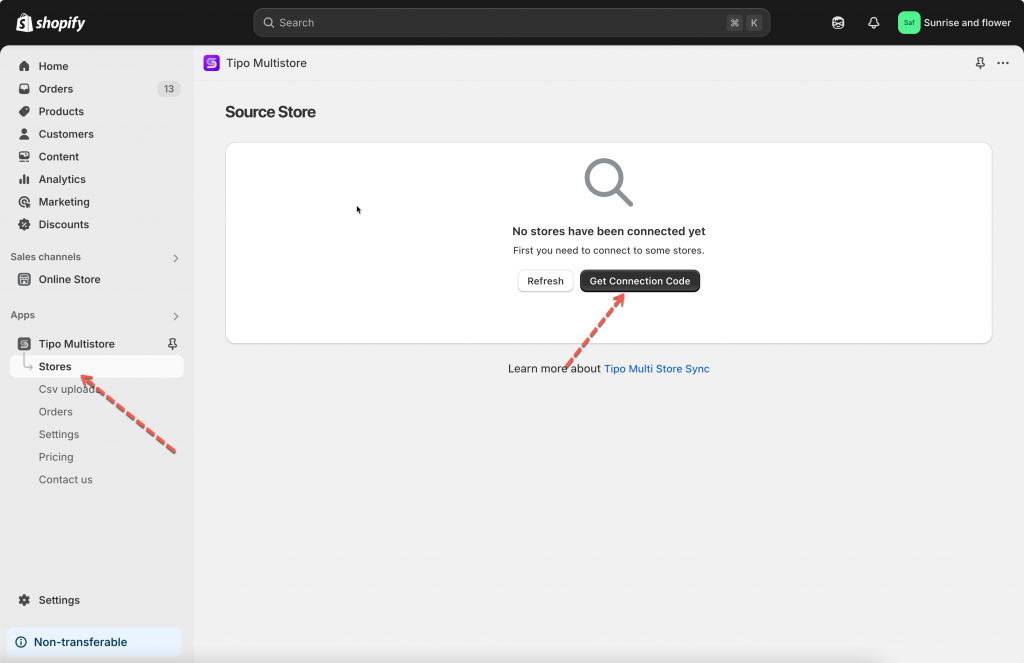Click the Refresh button
Viewport: 1024px width, 663px height.
point(545,281)
